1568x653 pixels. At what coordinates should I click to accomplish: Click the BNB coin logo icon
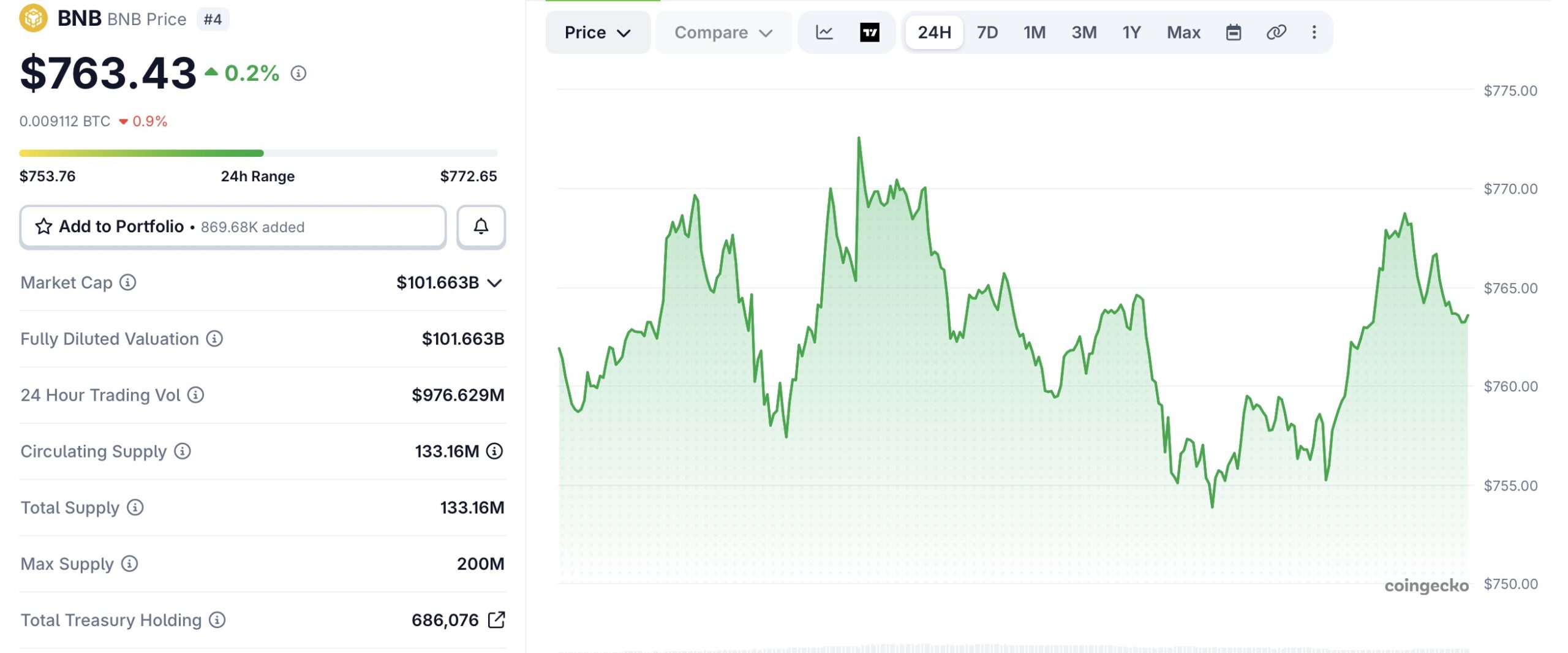point(33,18)
